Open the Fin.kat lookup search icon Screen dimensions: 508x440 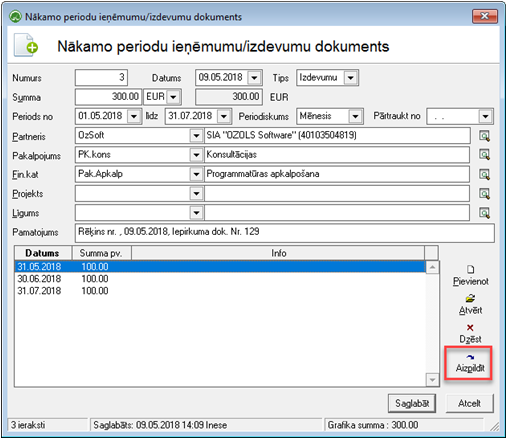pos(484,174)
